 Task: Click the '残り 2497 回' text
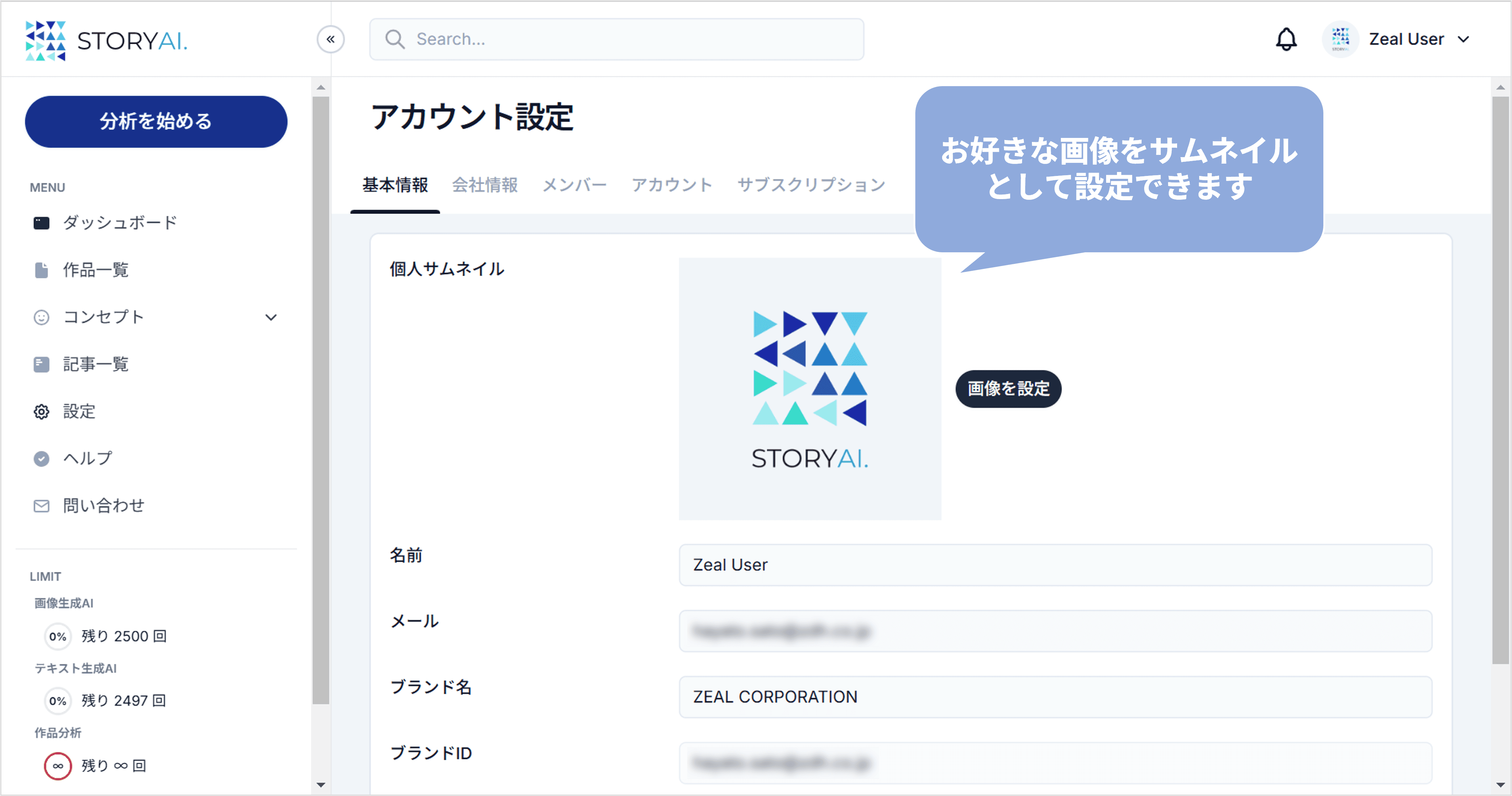(x=124, y=701)
